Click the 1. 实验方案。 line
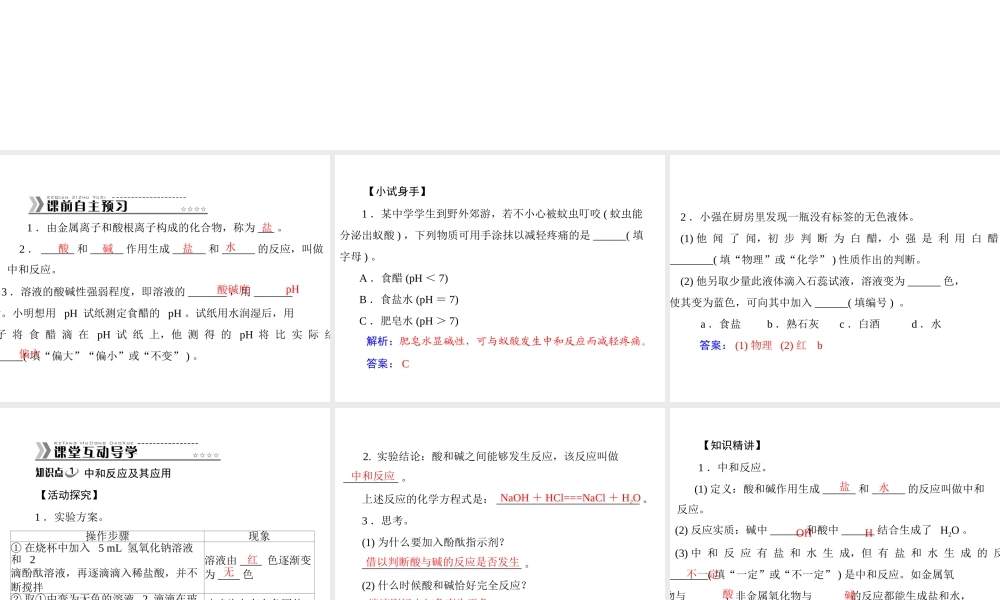The height and width of the screenshot is (600, 1000). 70,517
